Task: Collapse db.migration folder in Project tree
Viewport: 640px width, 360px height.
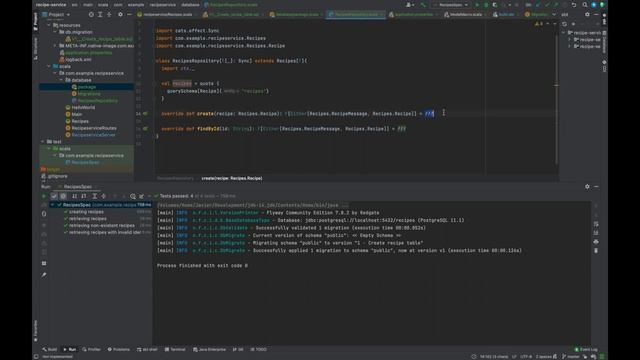Action: coord(55,32)
